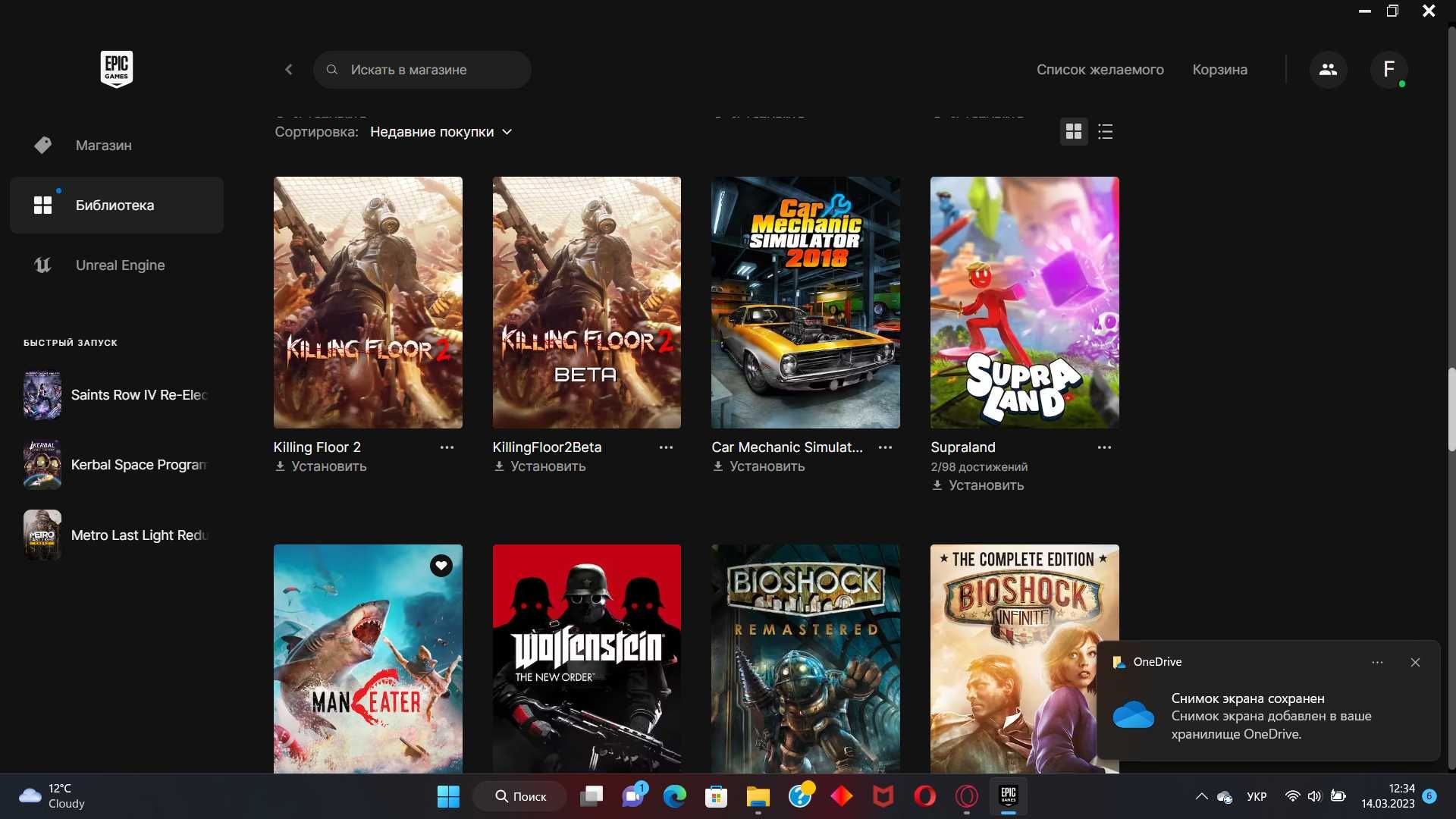Open taskbar Поиск search box
This screenshot has width=1456, height=819.
pos(520,797)
